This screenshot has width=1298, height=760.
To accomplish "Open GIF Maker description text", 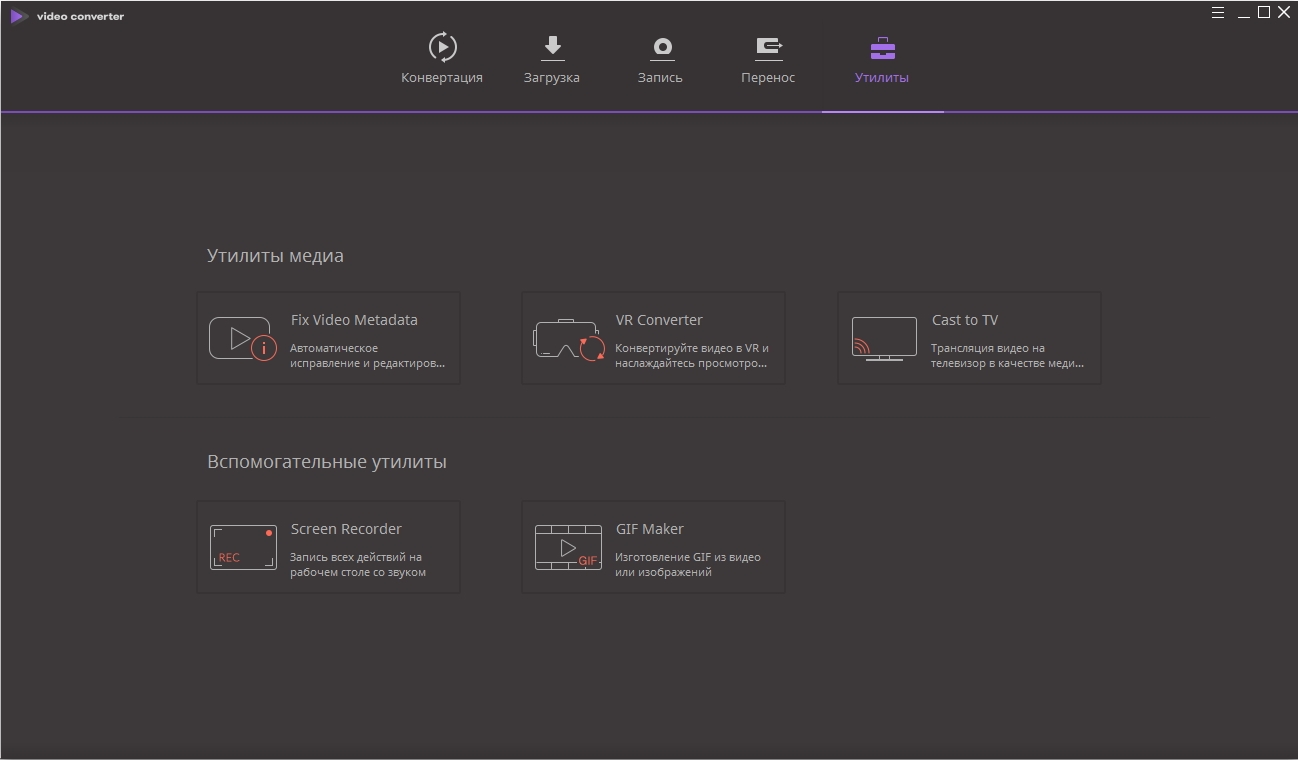I will [688, 565].
